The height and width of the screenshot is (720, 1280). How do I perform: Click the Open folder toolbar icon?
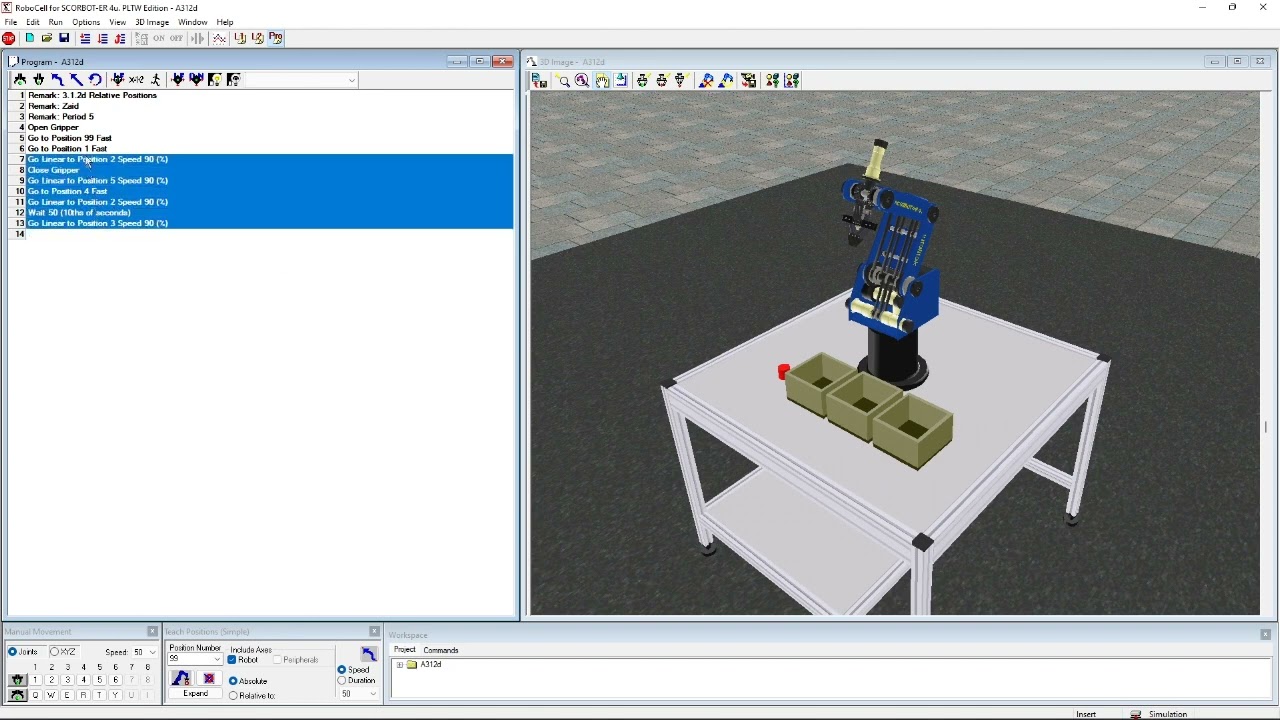coord(47,38)
